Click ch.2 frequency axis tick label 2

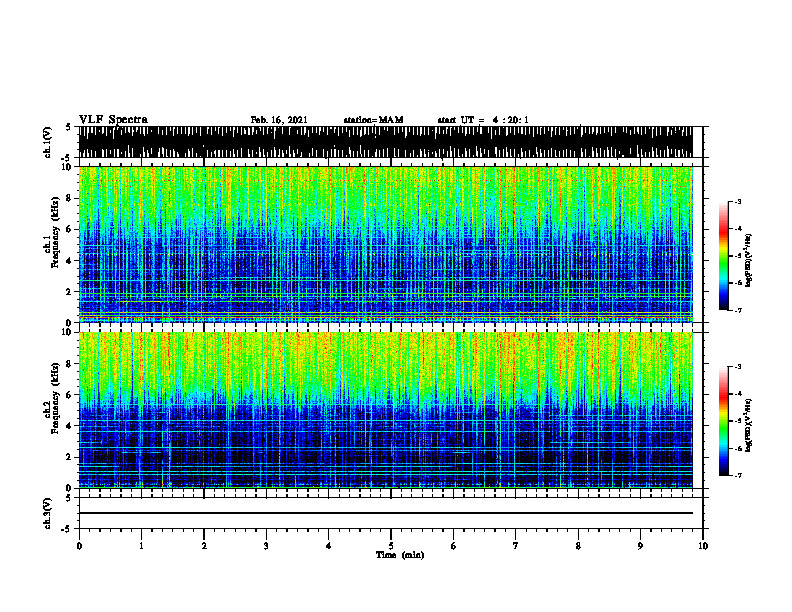[70, 457]
